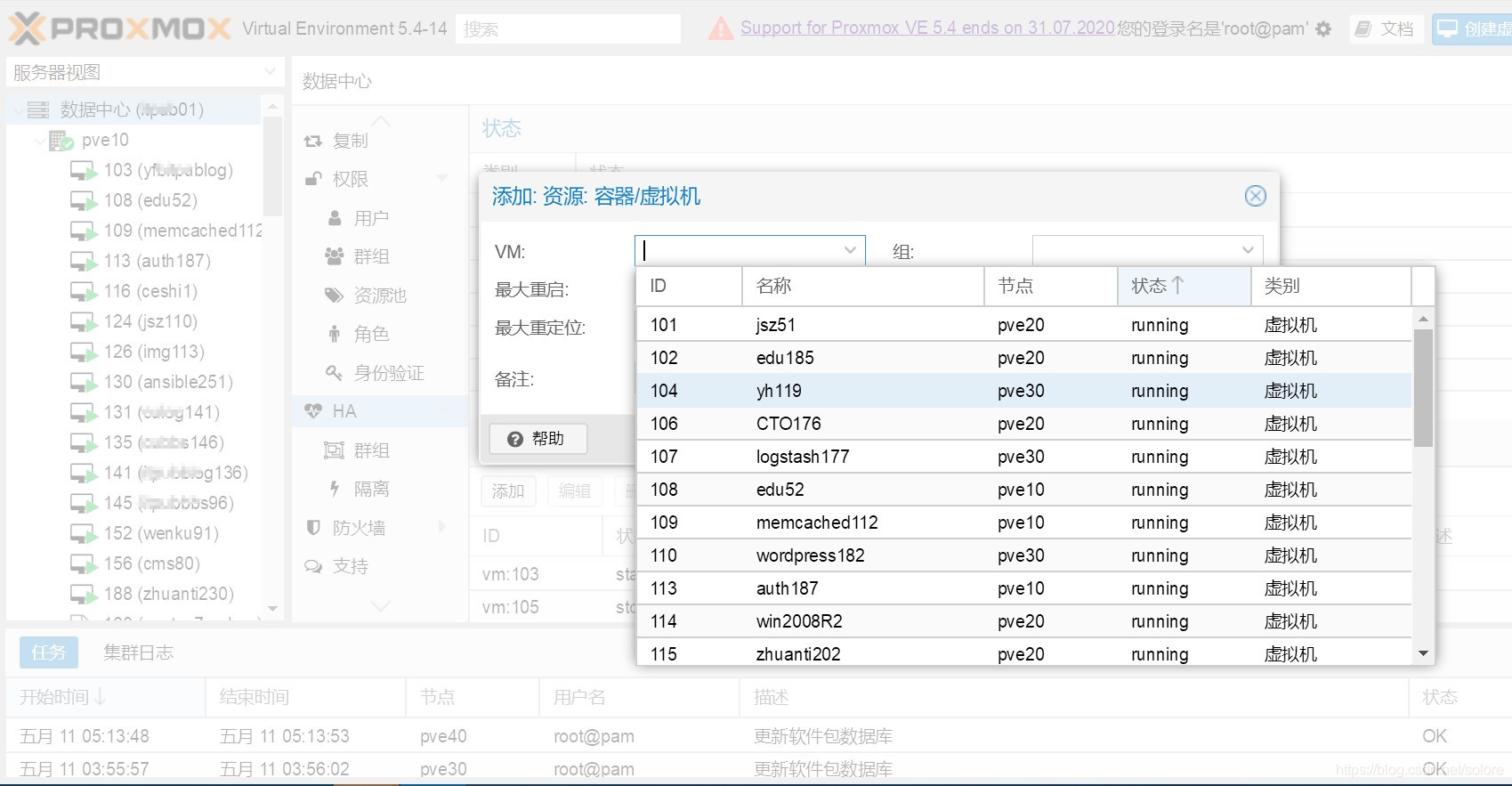Click the pve10 node icon
The height and width of the screenshot is (786, 1512).
[61, 140]
